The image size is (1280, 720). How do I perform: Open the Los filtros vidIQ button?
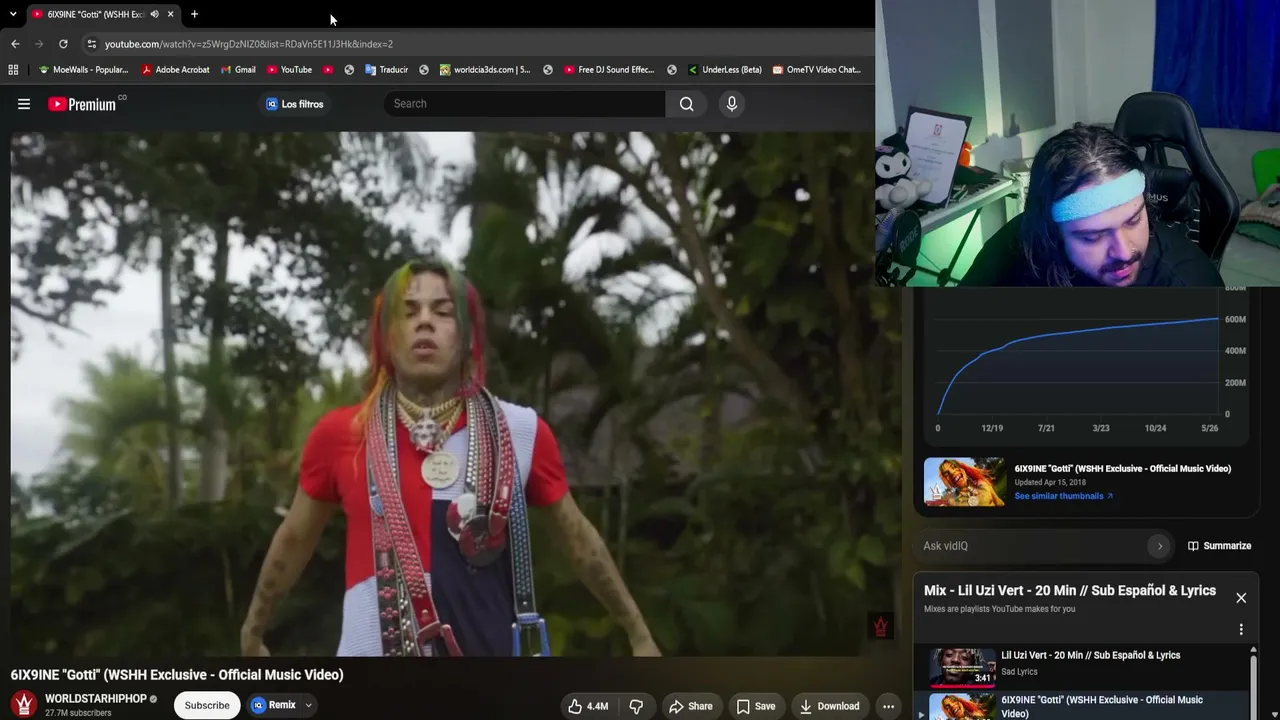tap(295, 104)
